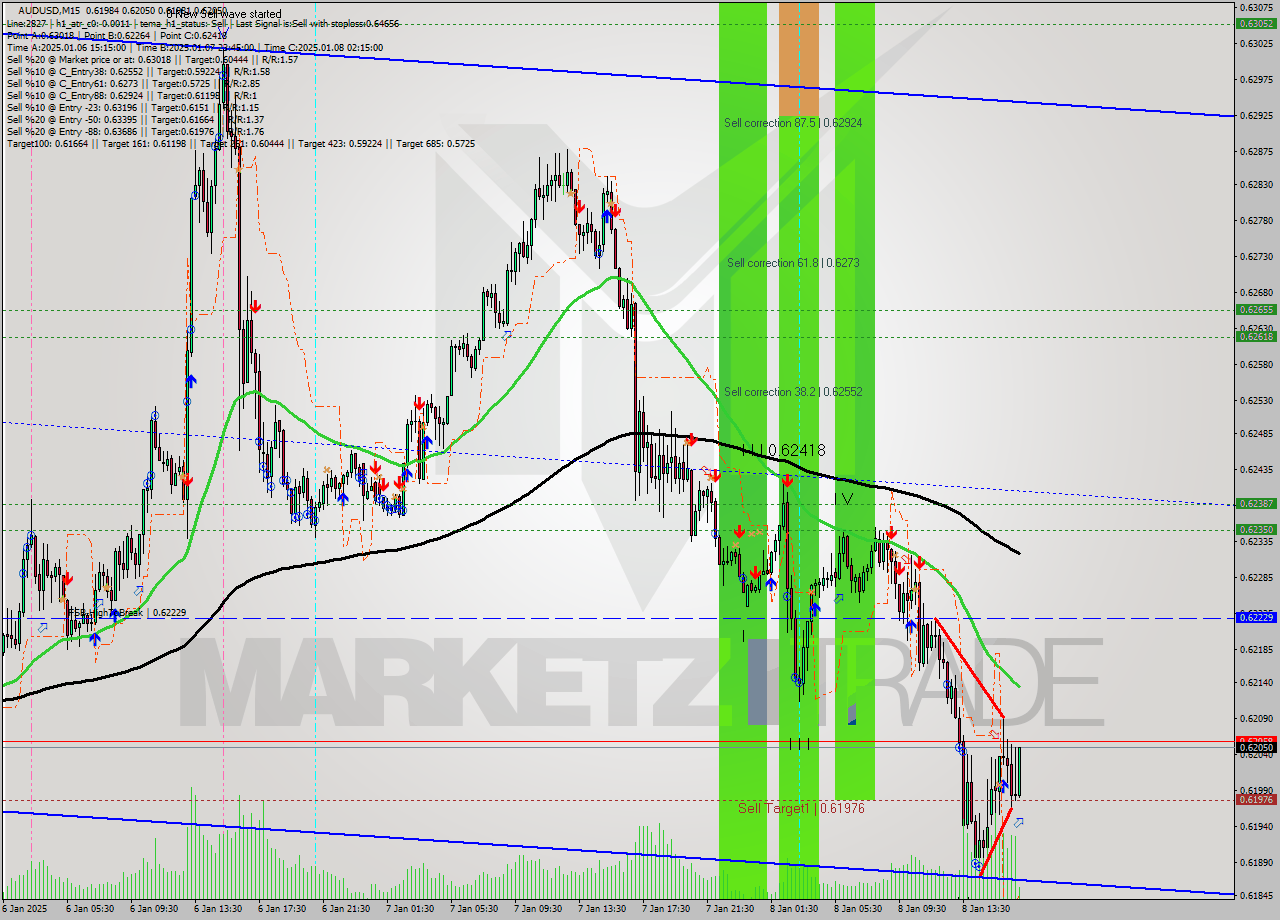The image size is (1280, 920).
Task: Select the 'Sell %10 @ C_Entry88: 0.62924' row
Action: coord(132,95)
